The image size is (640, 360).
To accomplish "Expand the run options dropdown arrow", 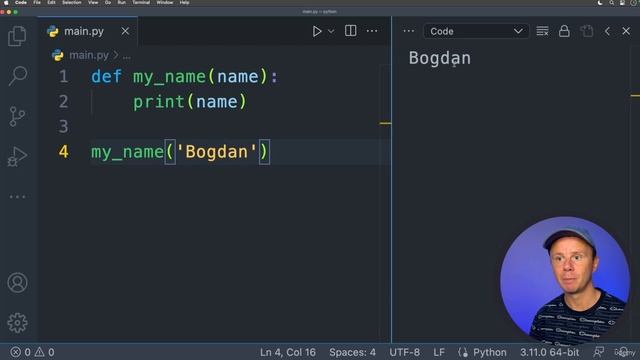I will pyautogui.click(x=331, y=31).
